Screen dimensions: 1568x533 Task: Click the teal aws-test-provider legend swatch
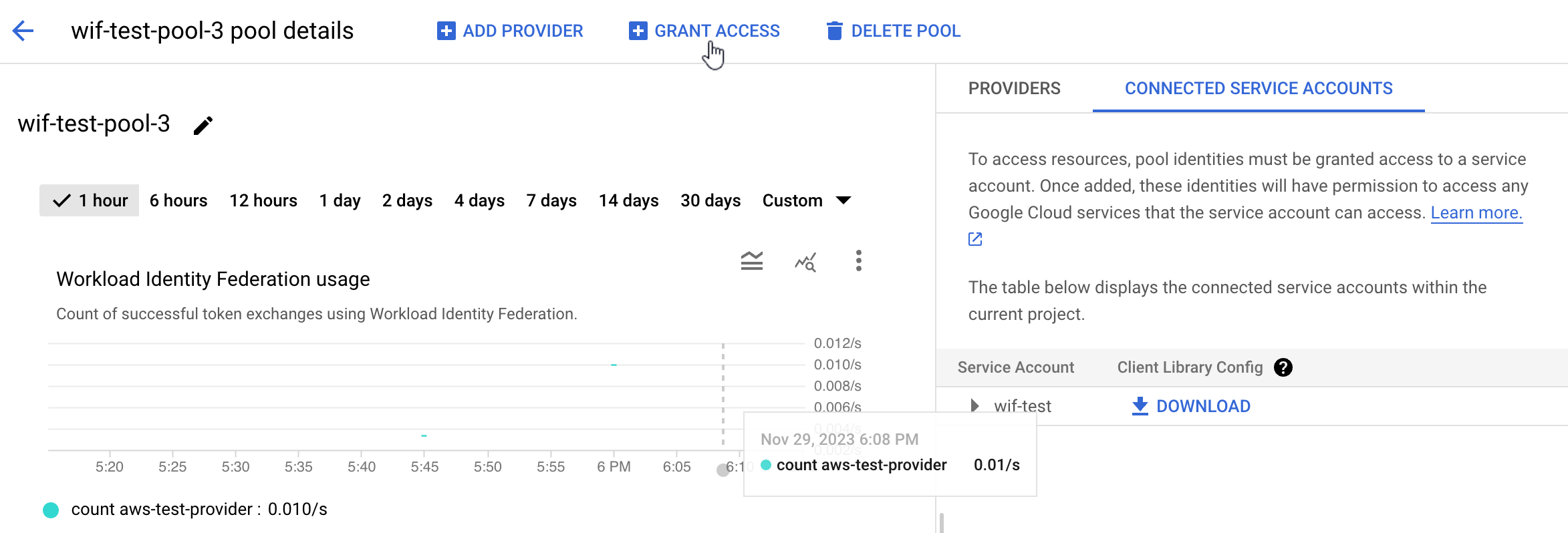tap(51, 510)
